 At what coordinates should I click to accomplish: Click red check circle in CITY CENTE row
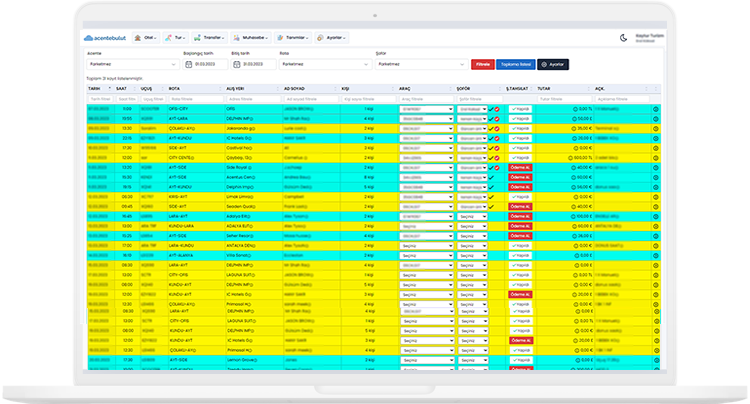(497, 158)
